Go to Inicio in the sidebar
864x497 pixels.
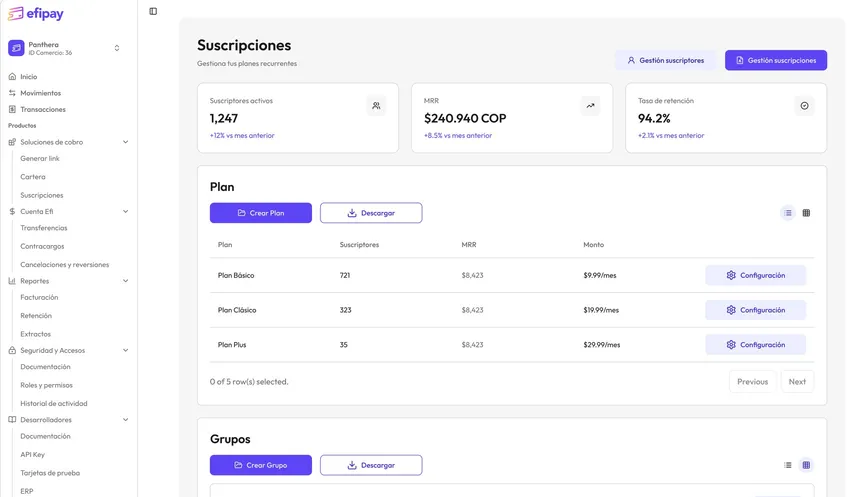pyautogui.click(x=29, y=77)
